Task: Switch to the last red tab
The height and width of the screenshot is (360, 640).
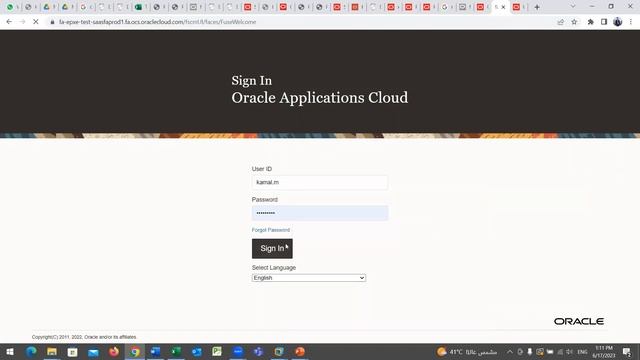Action: pos(516,7)
